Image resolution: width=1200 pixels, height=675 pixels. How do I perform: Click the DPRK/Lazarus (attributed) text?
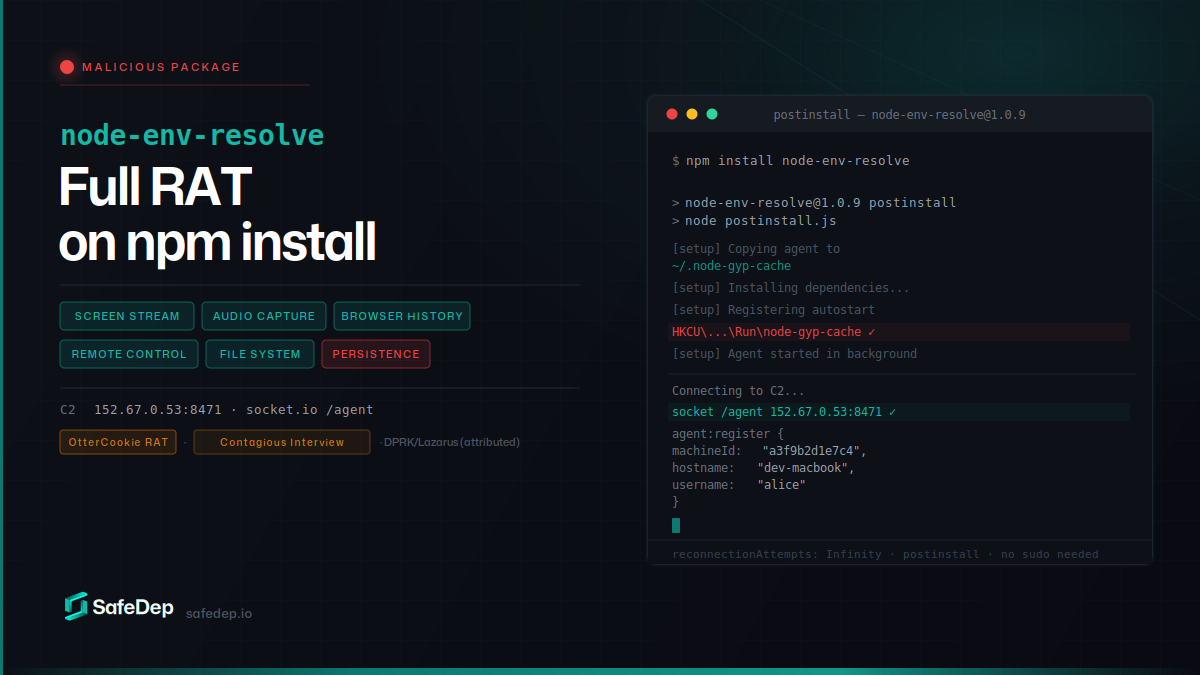[450, 442]
